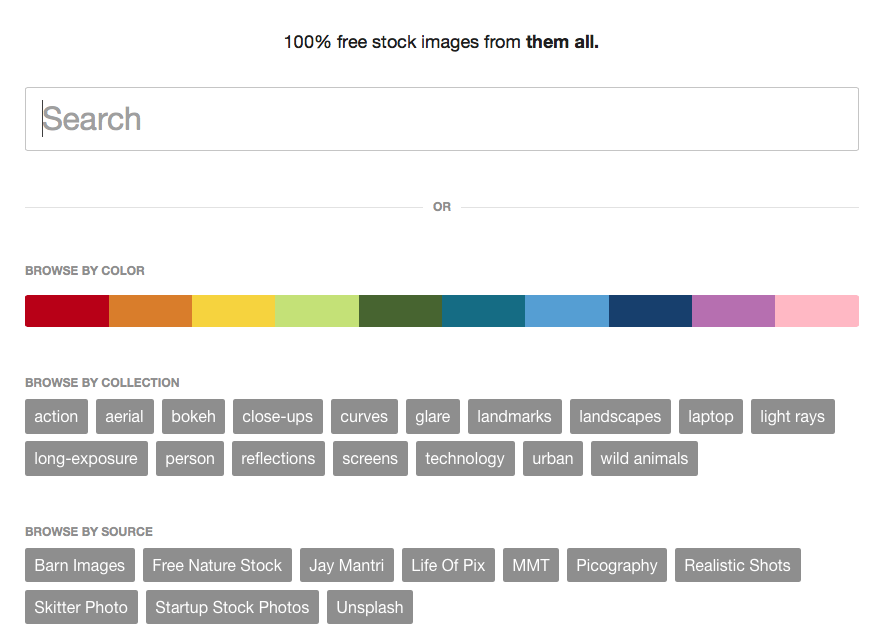Click the glare collection tag
The height and width of the screenshot is (644, 884).
click(x=433, y=417)
